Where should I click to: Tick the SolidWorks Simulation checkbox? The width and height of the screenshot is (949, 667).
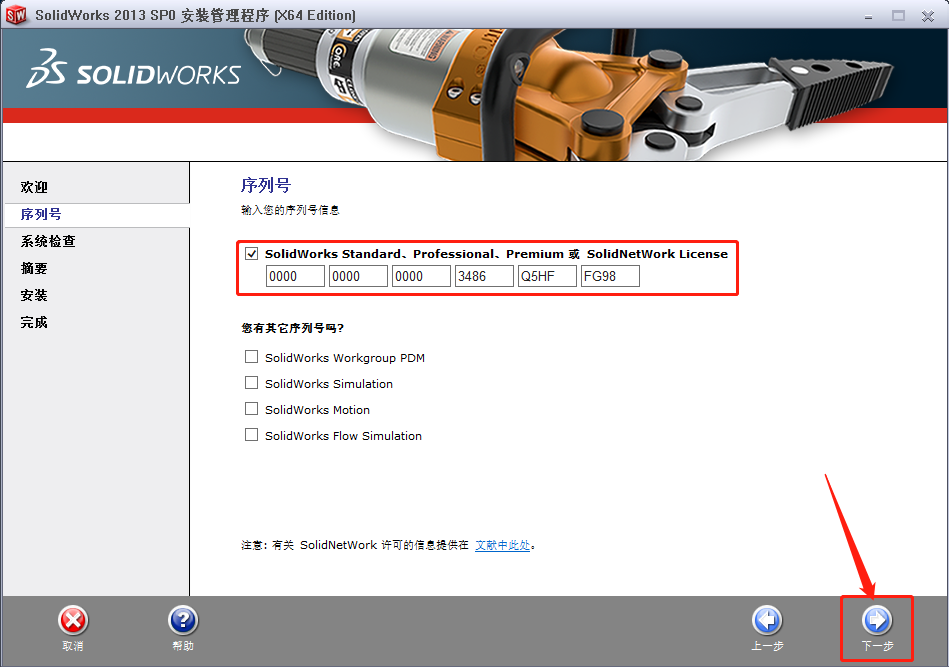(x=251, y=383)
